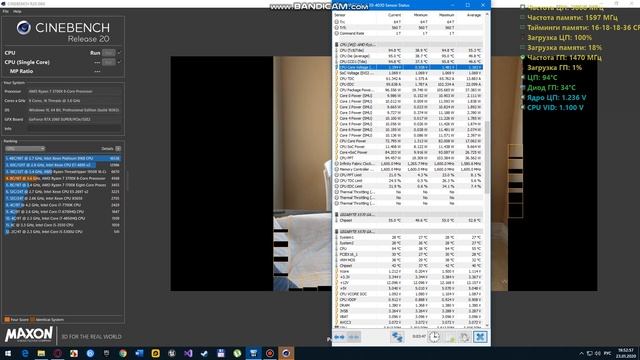Select the Ryzen 7 1700X ranking entry
Screen dimensions: 640x360
pos(62,185)
